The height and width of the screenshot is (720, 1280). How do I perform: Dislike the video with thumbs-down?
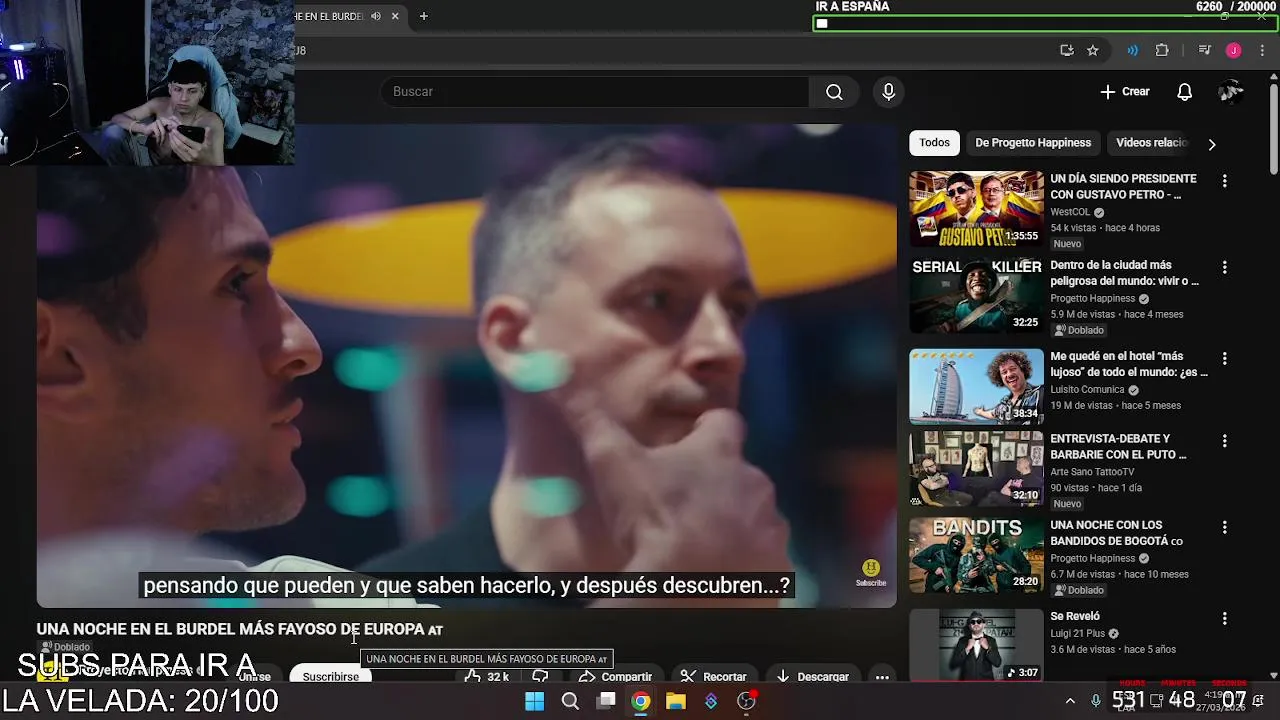tap(540, 676)
